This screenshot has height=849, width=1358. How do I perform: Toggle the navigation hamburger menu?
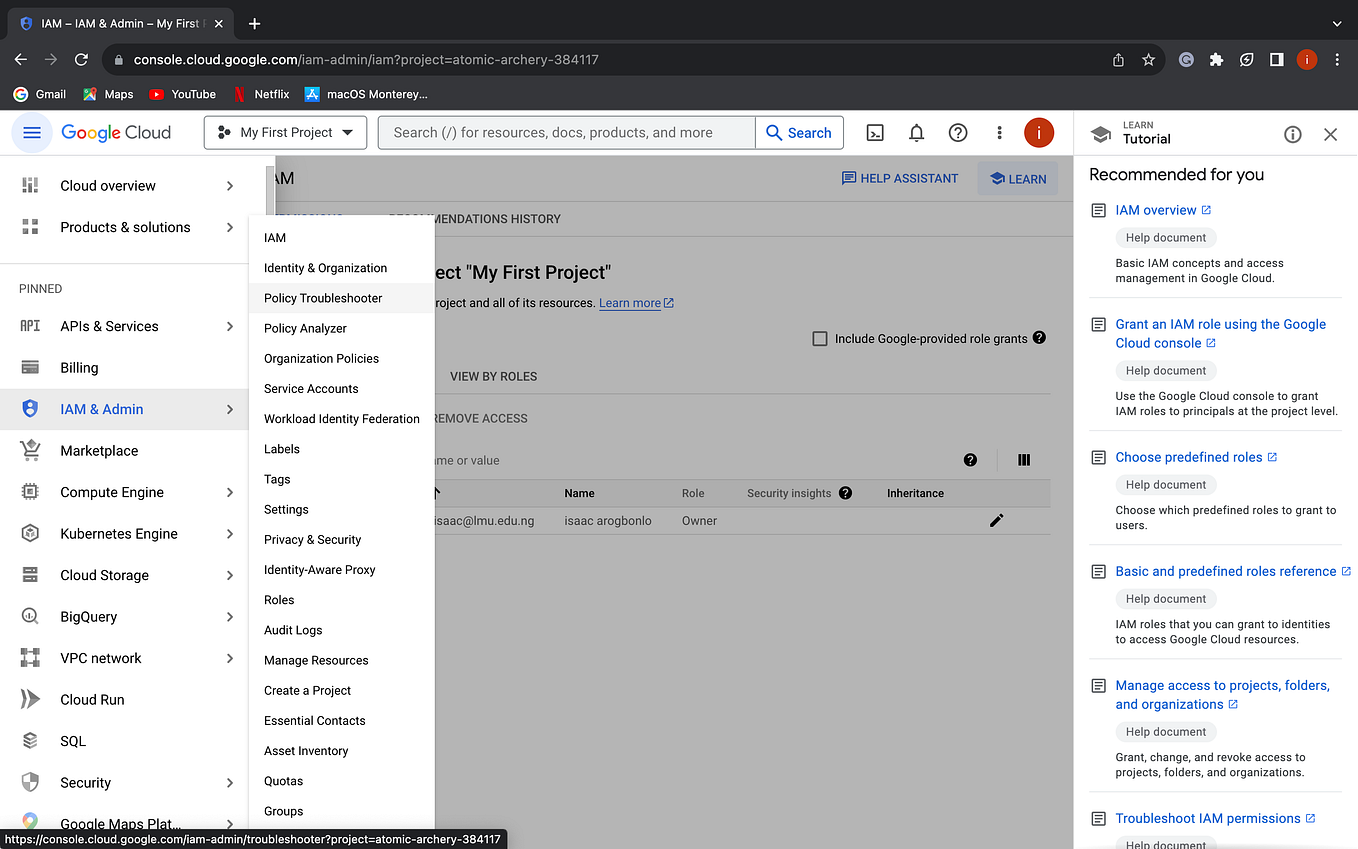click(32, 132)
